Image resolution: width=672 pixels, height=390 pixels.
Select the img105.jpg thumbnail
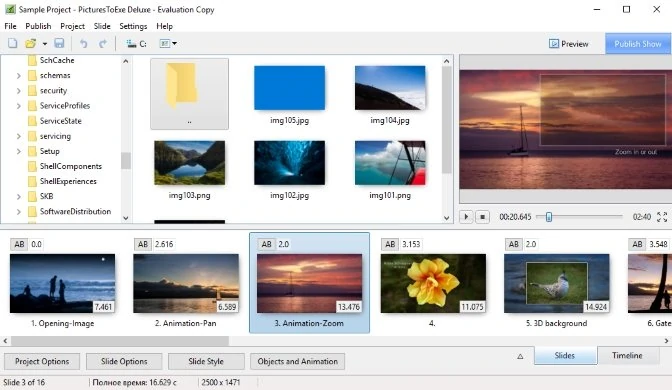coord(289,88)
